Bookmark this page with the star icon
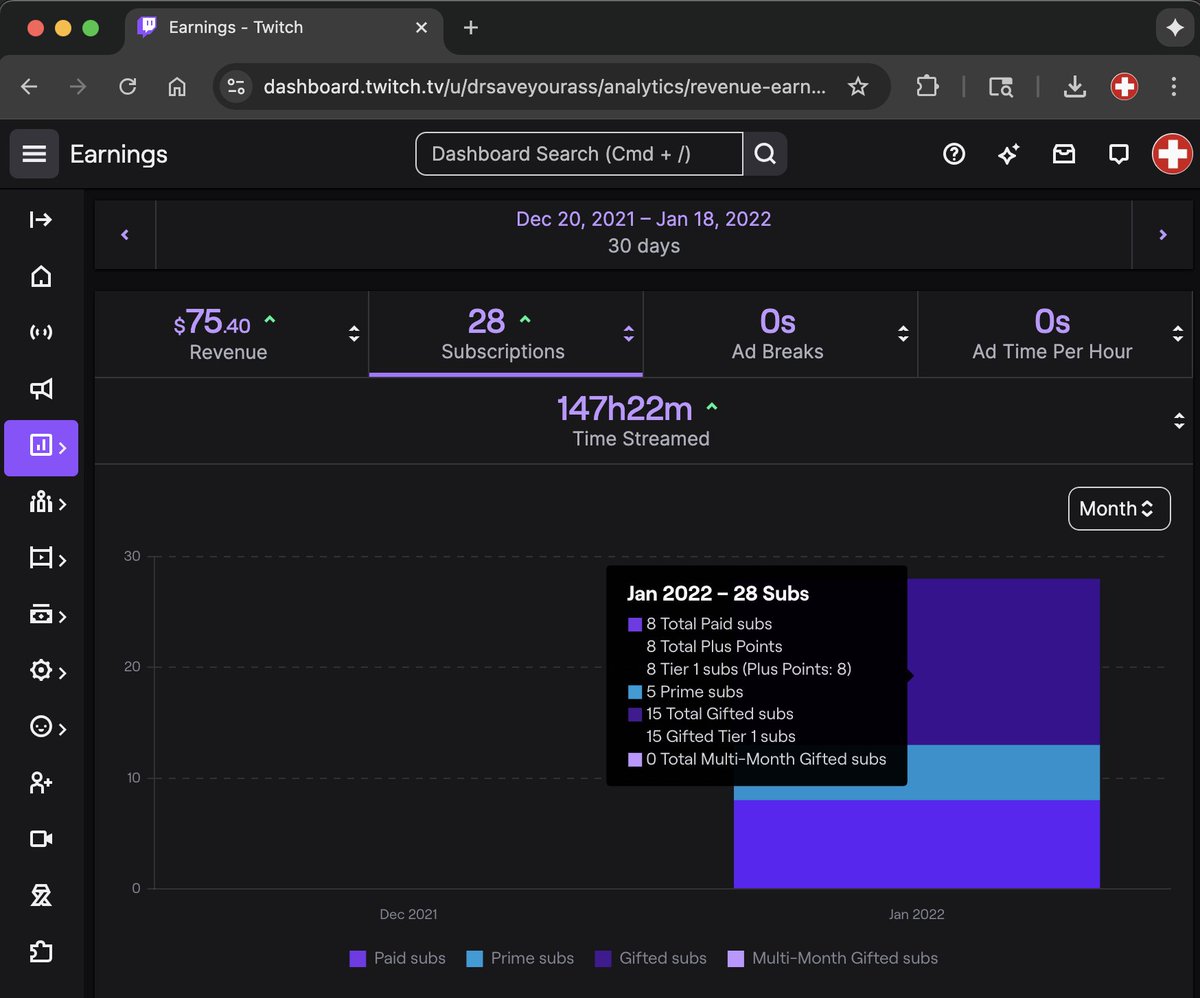This screenshot has width=1200, height=998. [x=858, y=87]
